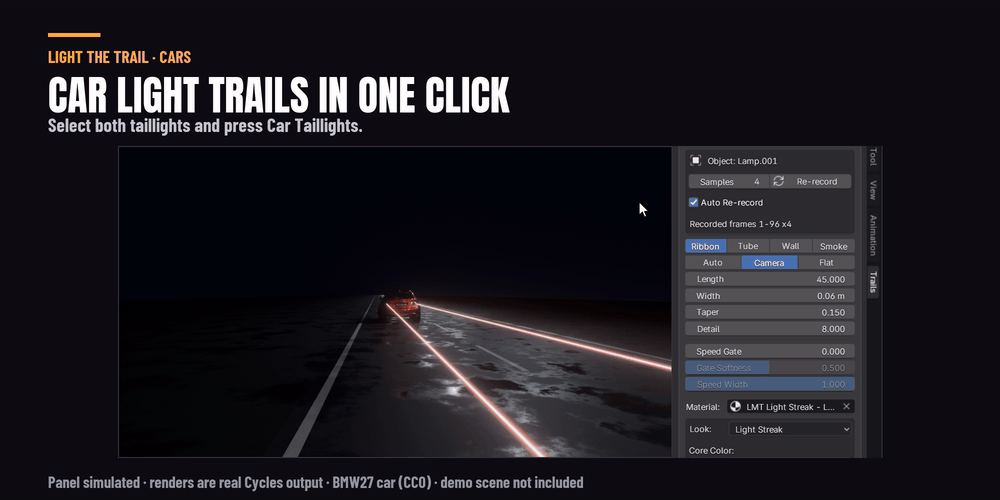Click the Width field showing 0.06 m
This screenshot has width=1000, height=500.
(770, 296)
